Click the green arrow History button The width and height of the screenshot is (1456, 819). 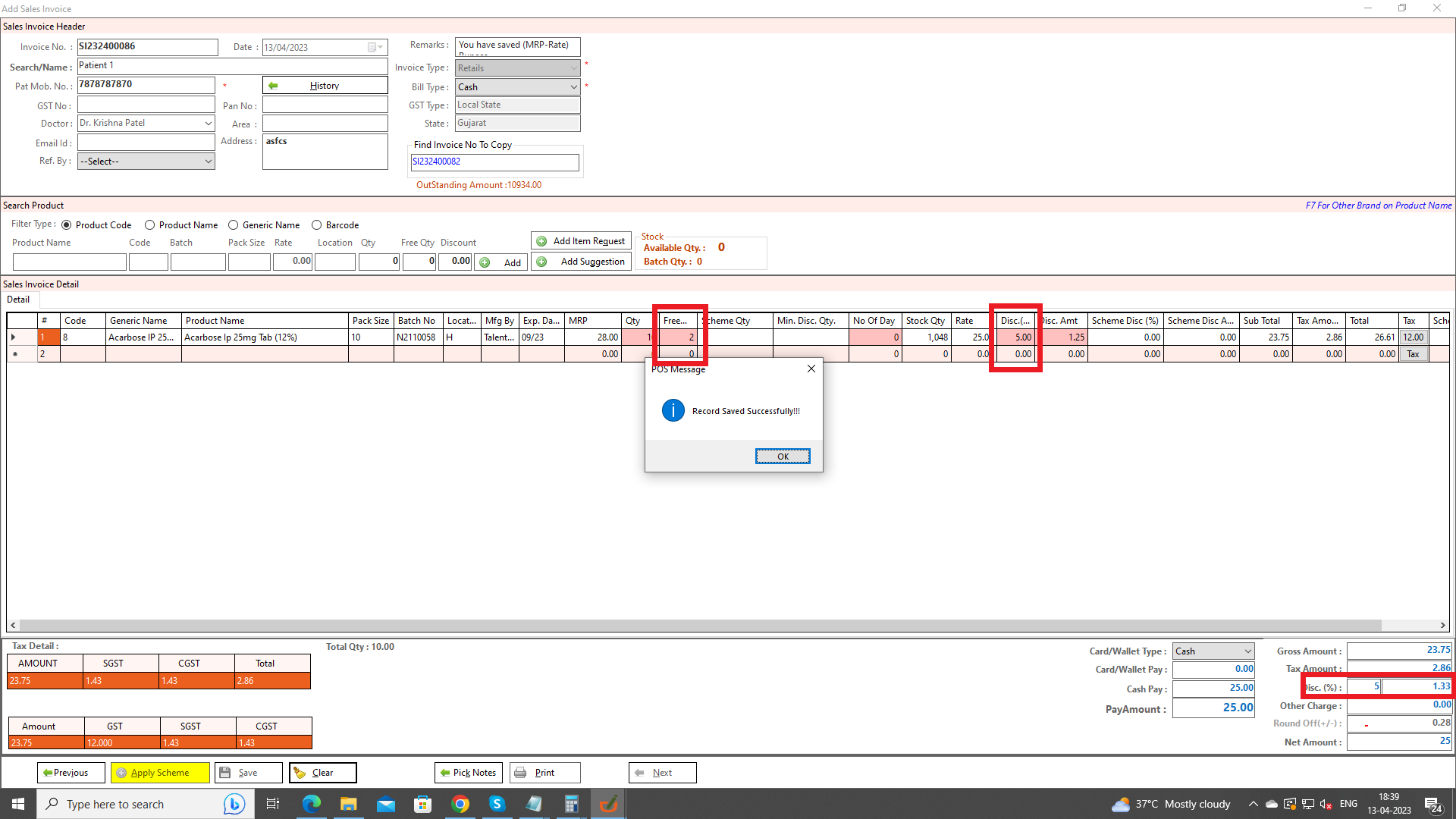pyautogui.click(x=325, y=86)
